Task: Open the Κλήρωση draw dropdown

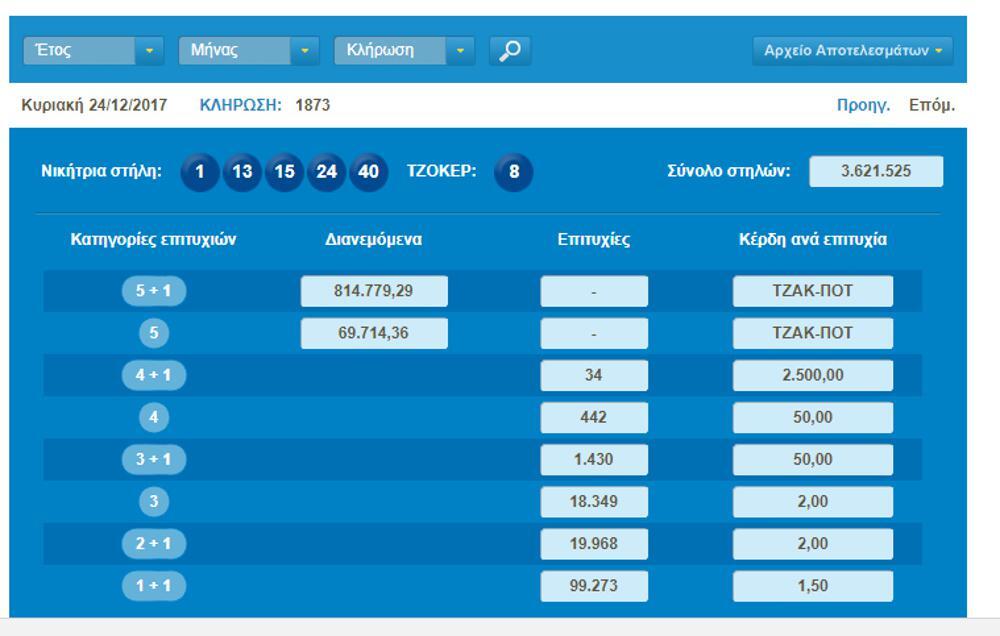Action: tap(404, 50)
